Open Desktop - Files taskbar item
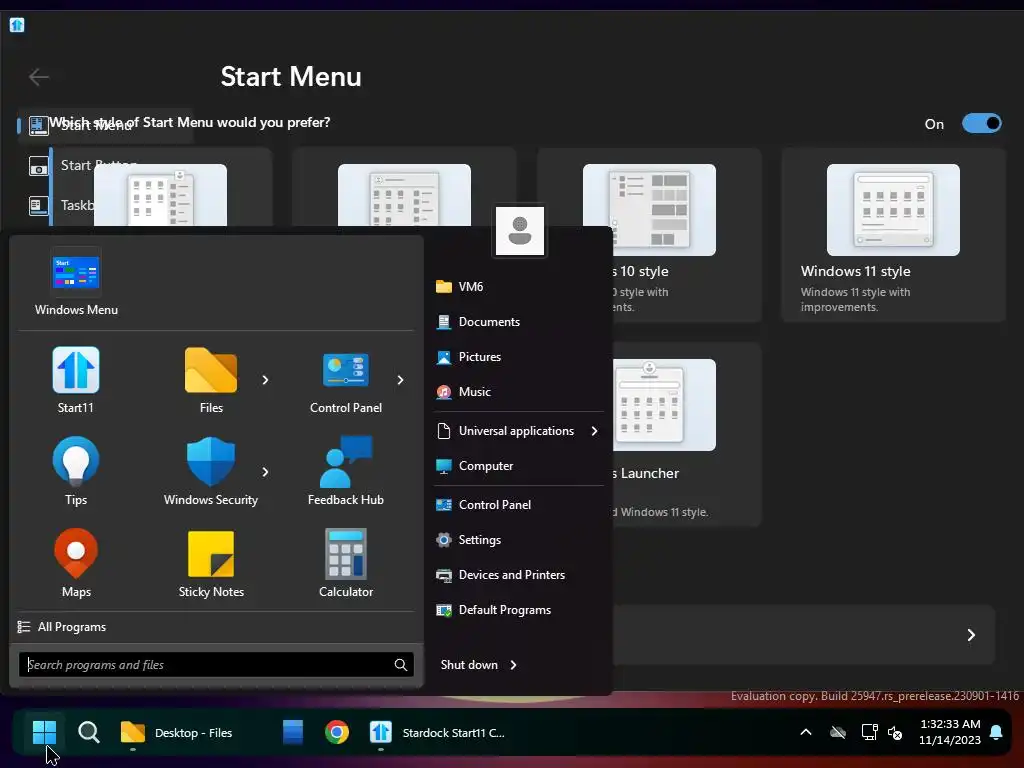 click(x=177, y=733)
